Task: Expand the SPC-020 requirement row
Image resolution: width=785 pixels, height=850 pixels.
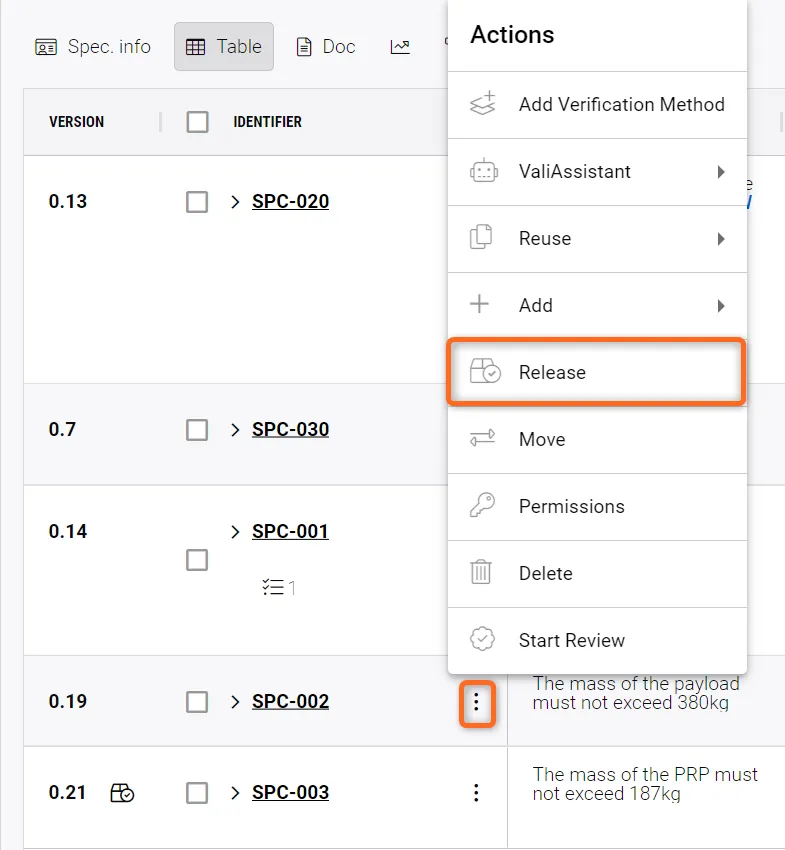Action: click(x=235, y=202)
